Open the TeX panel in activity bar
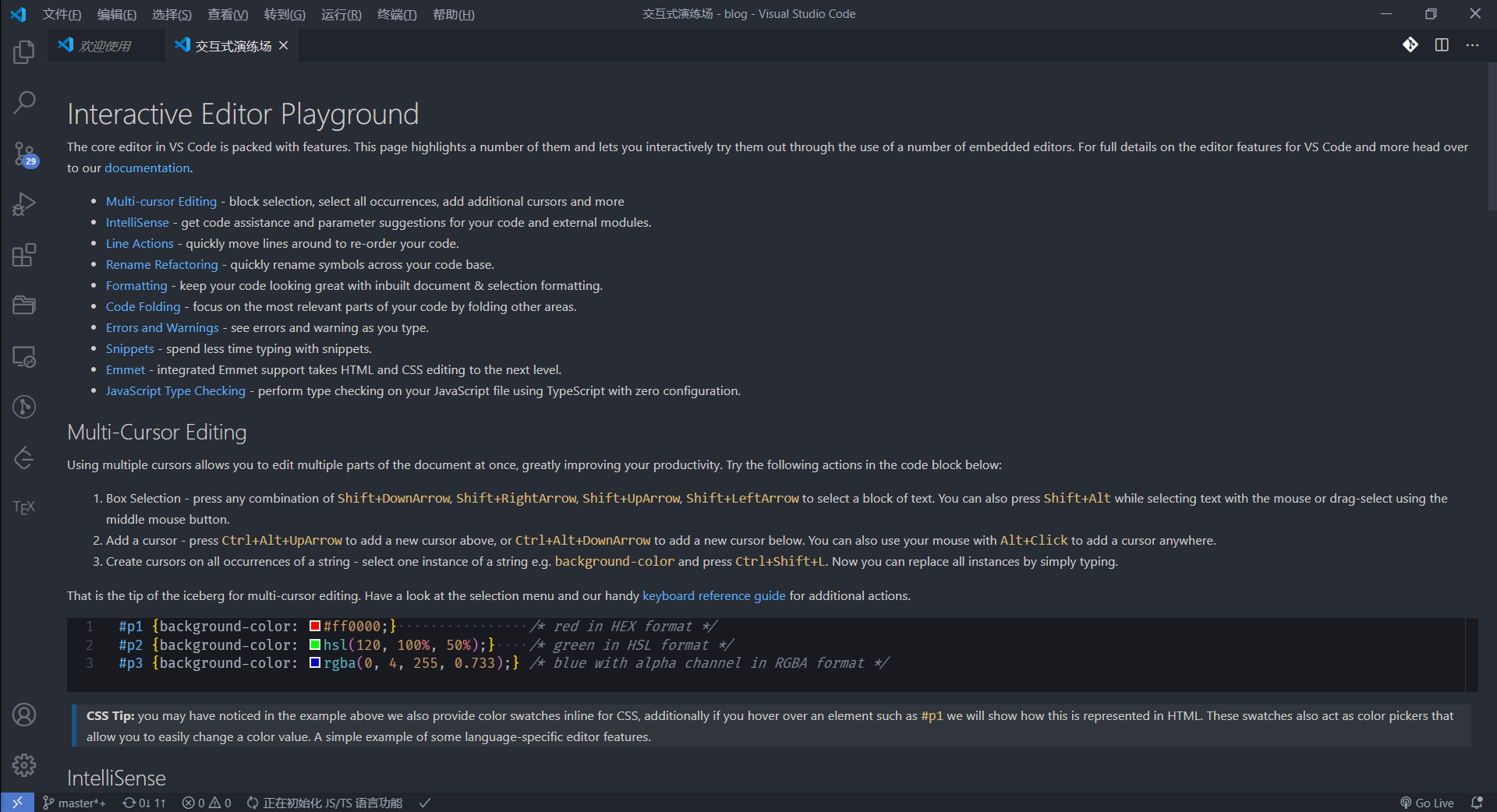 [24, 507]
